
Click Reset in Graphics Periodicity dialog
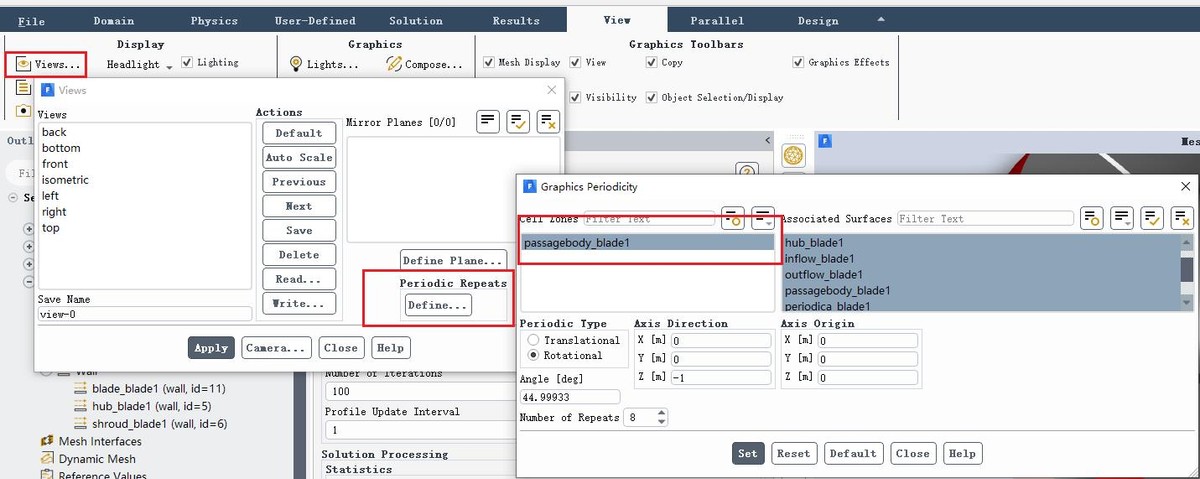[794, 453]
